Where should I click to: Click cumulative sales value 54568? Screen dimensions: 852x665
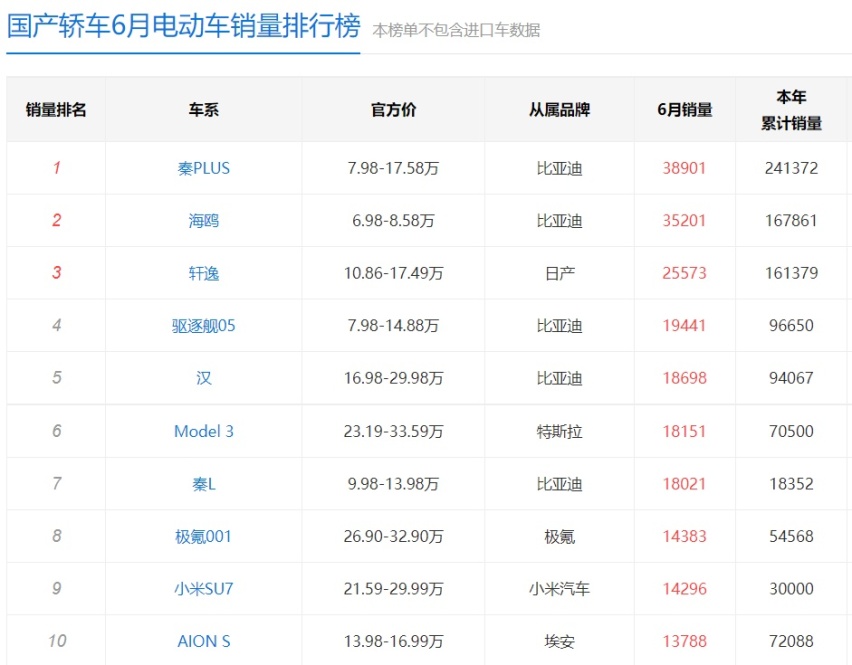[791, 536]
